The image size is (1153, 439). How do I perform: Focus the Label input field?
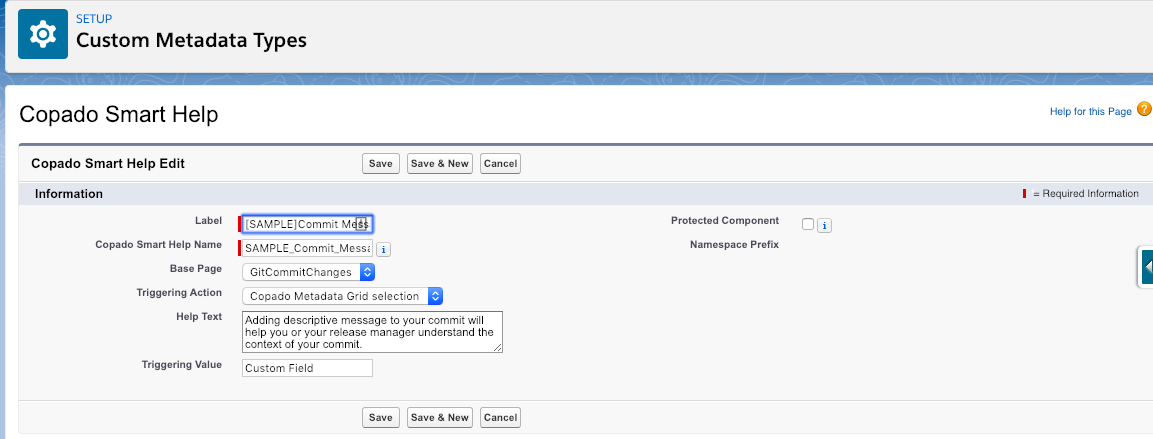tap(307, 224)
